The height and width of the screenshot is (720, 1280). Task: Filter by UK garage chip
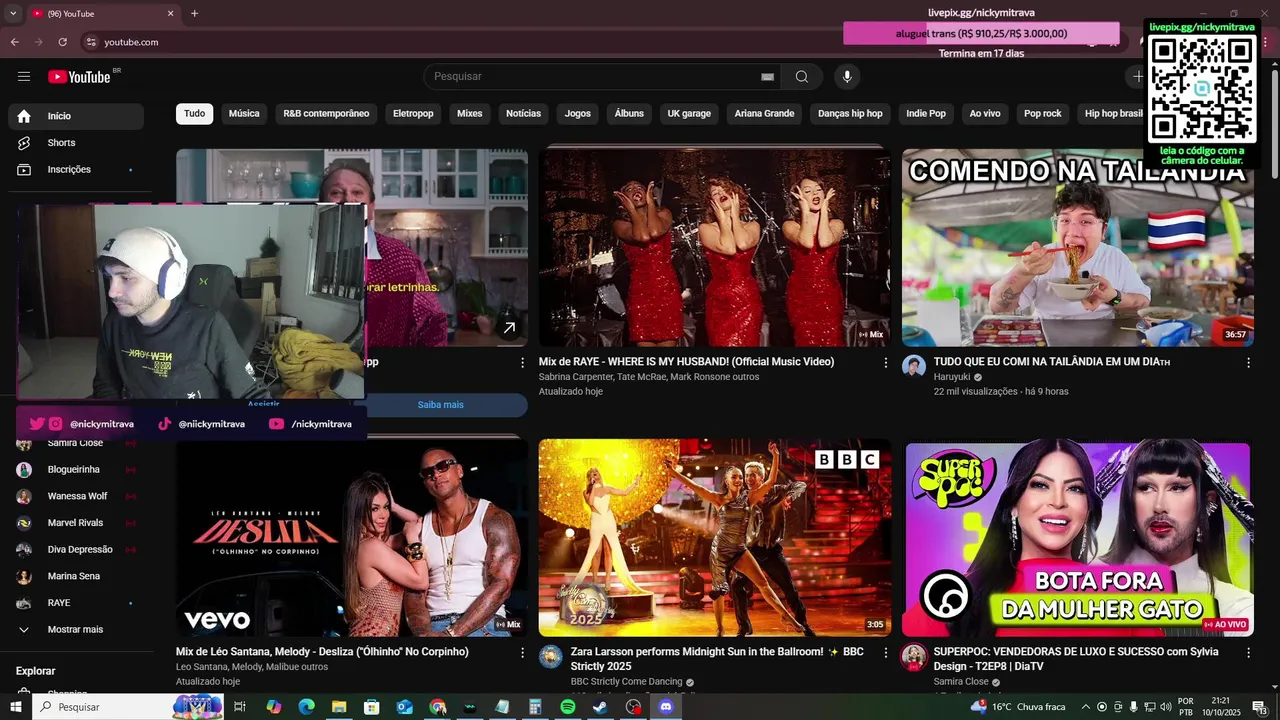tap(689, 114)
